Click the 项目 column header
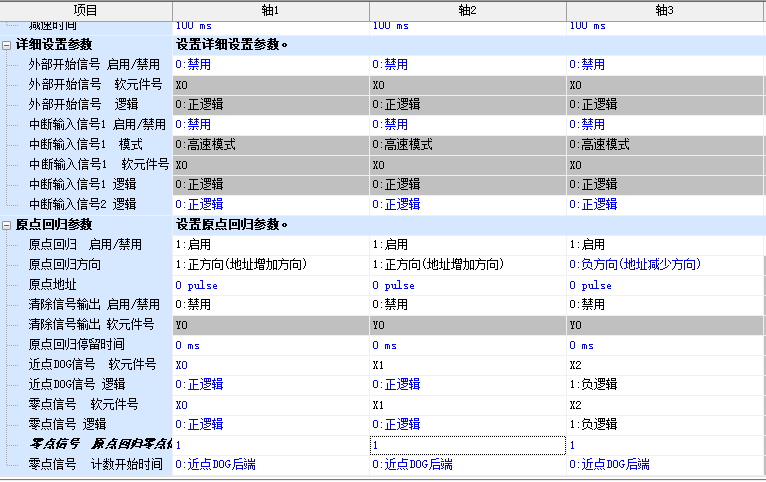Screen dimensions: 766x482 [x=86, y=10]
